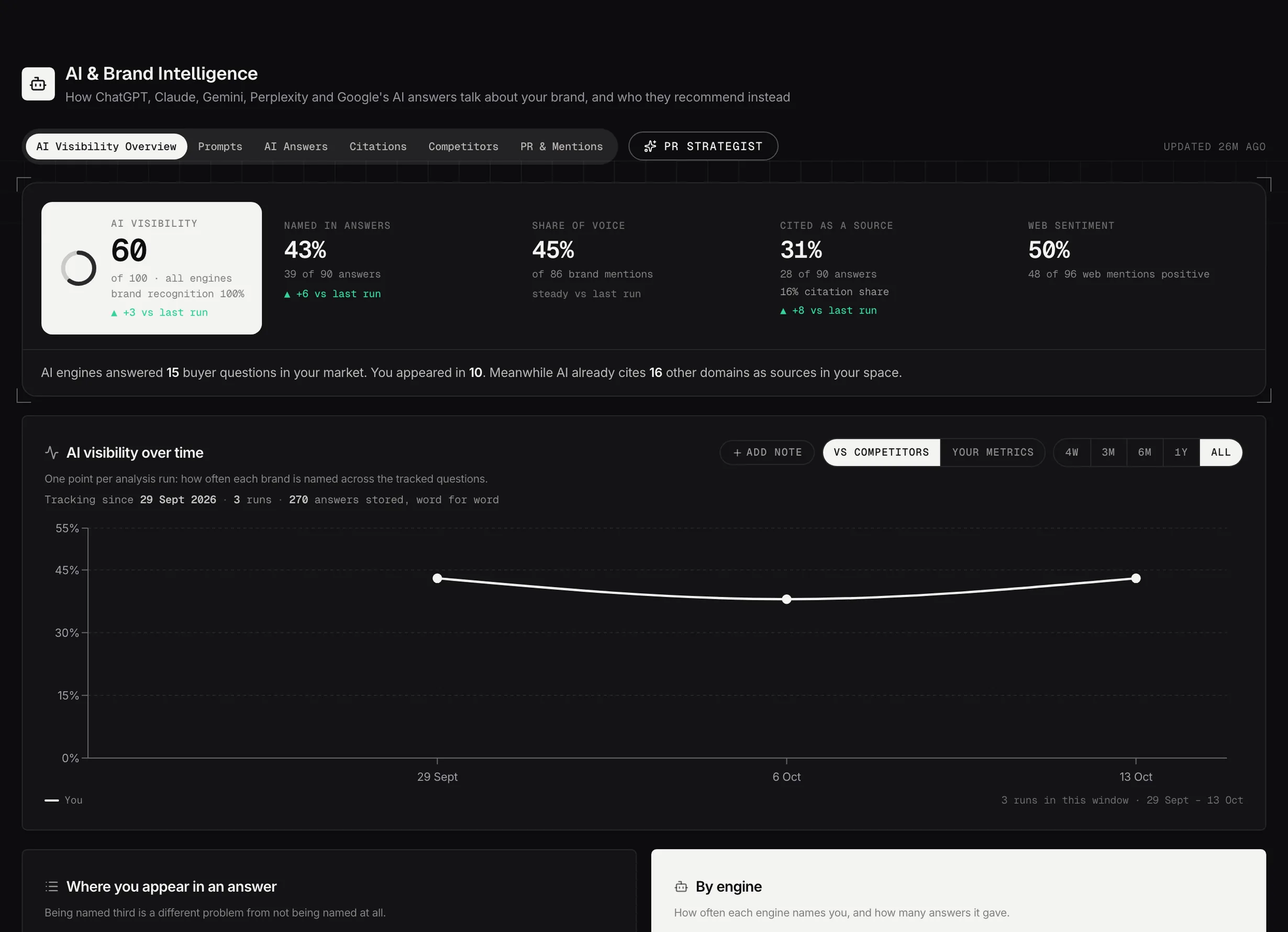The image size is (1288, 932).
Task: Click the Cited as a Source 31% value
Action: (801, 250)
